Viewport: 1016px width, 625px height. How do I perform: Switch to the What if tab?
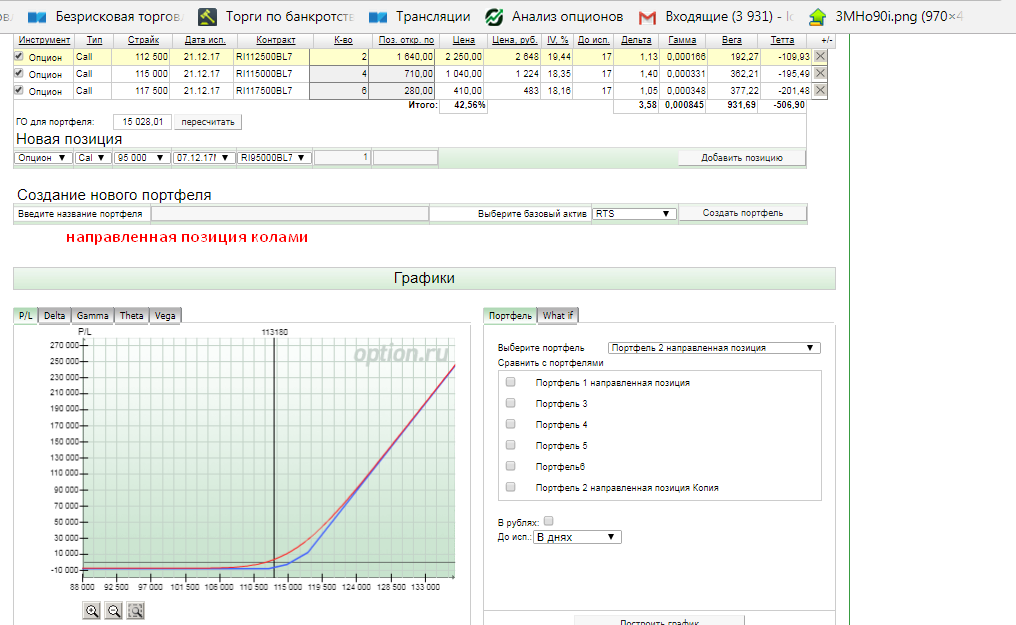click(557, 315)
